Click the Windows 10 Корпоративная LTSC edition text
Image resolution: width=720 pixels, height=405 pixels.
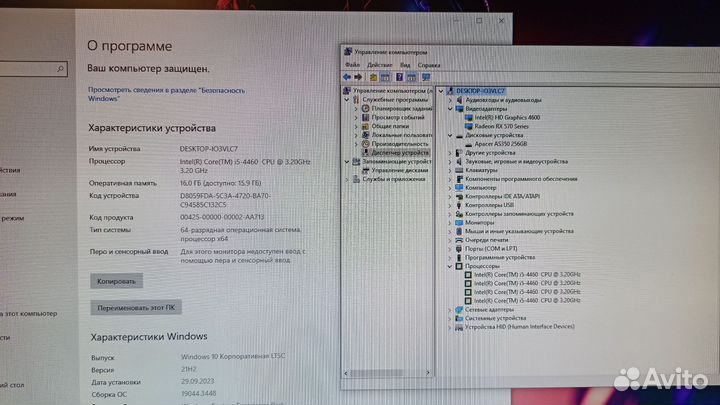click(233, 356)
